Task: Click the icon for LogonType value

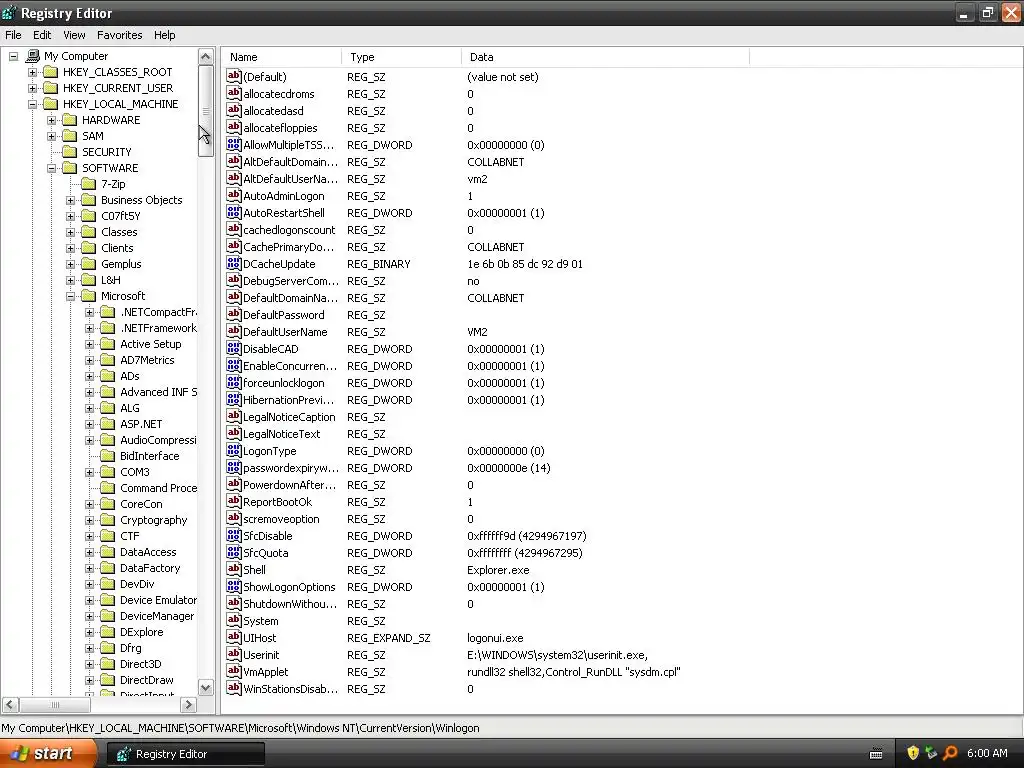Action: click(234, 450)
